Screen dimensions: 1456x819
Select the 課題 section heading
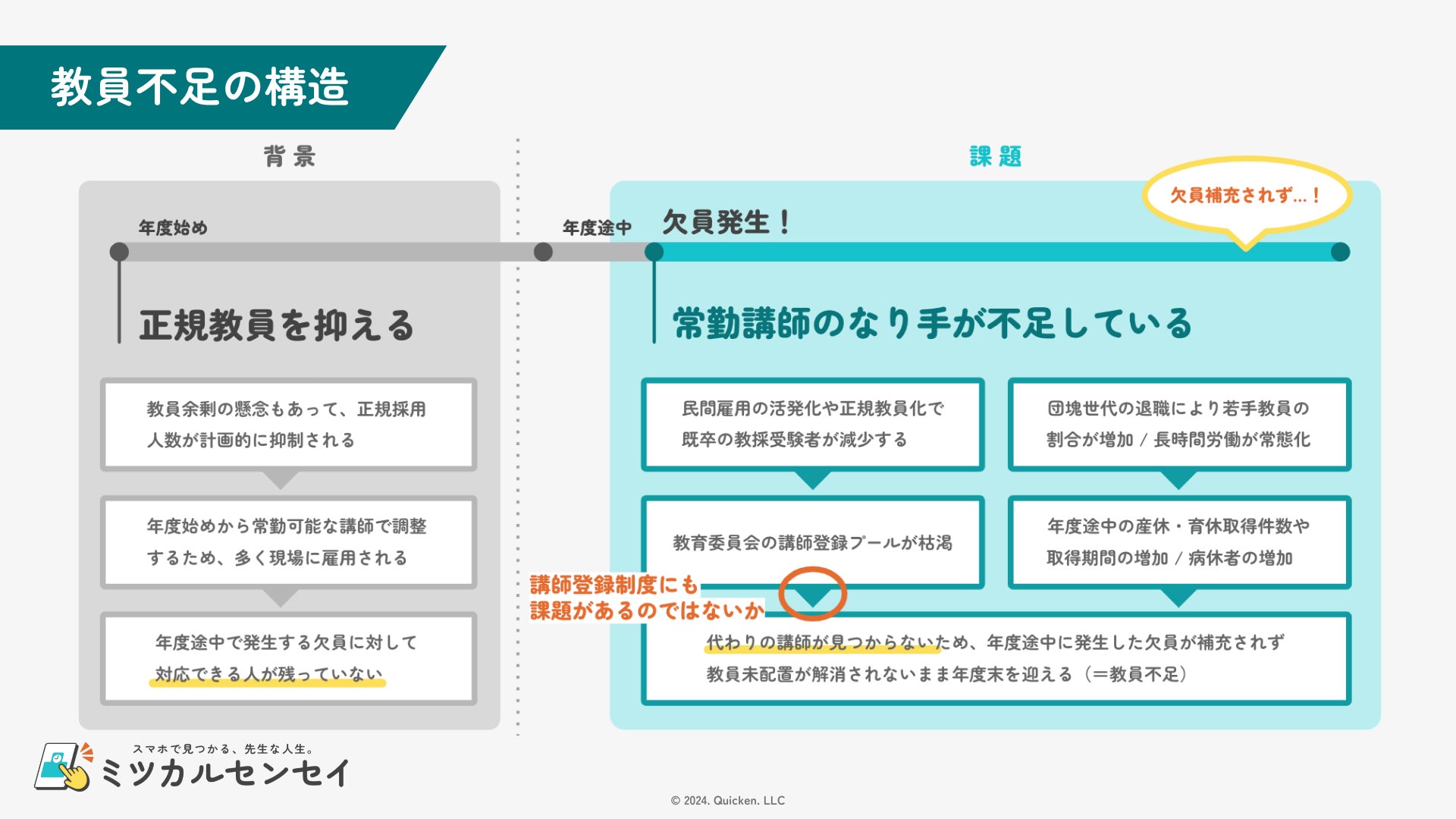995,156
